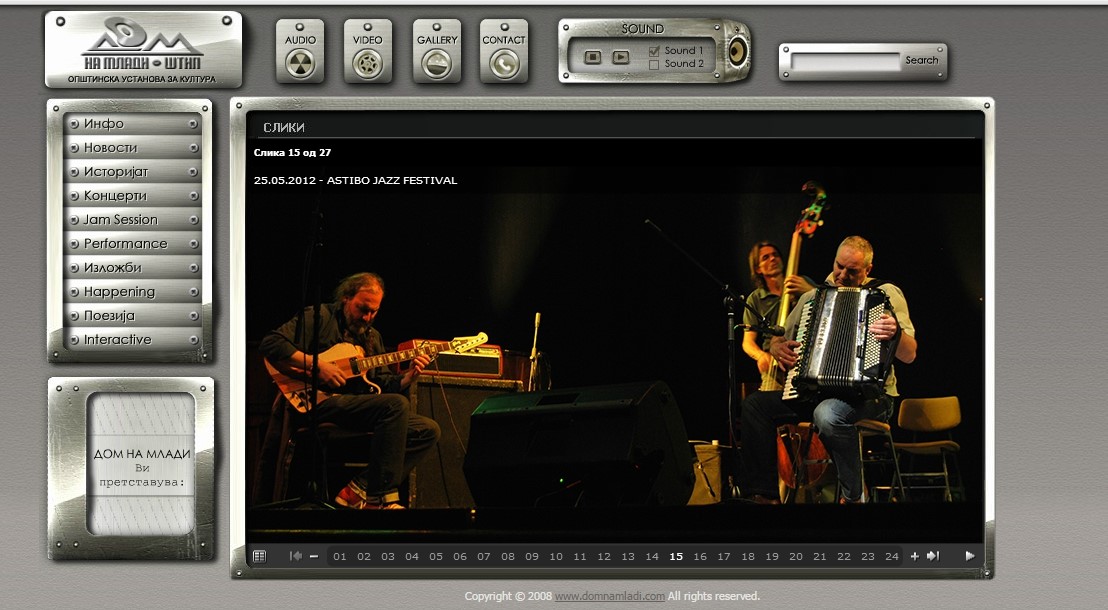This screenshot has height=610, width=1108.
Task: Click the speaker volume knob
Action: tap(737, 51)
